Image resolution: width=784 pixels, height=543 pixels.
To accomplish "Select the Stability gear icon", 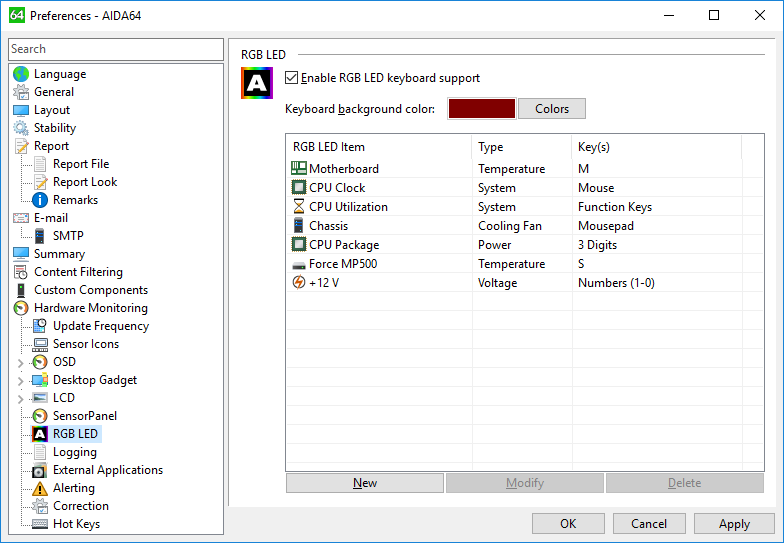I will tap(21, 128).
